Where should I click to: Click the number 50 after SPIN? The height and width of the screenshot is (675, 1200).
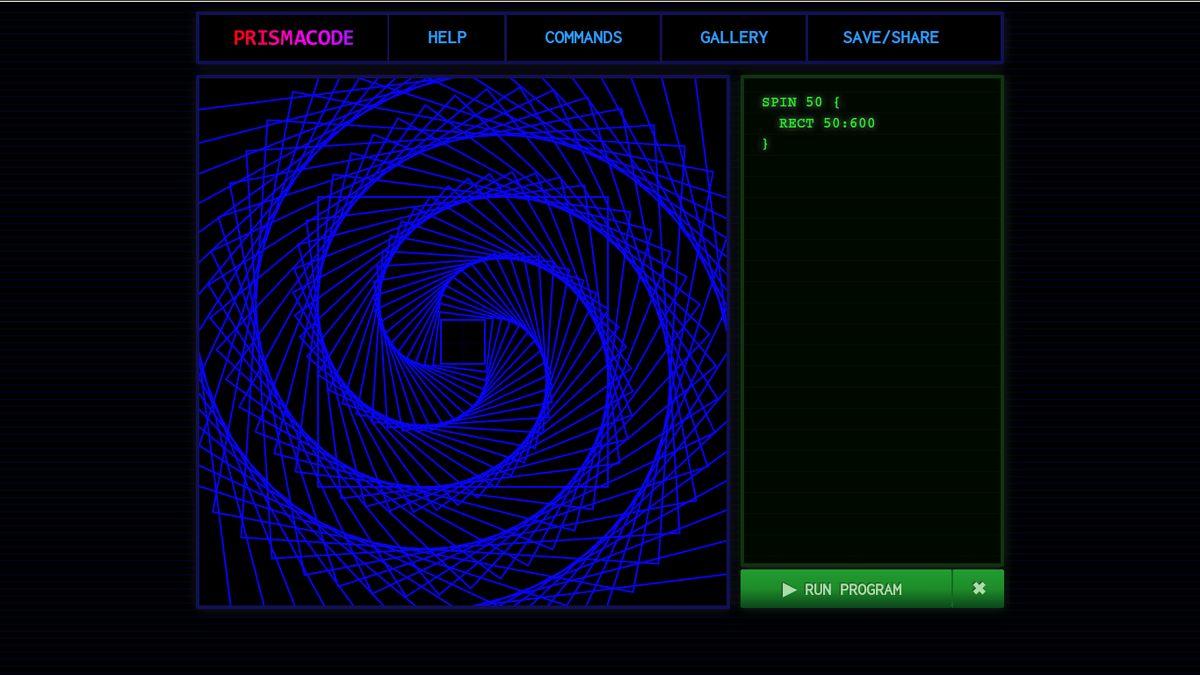click(x=814, y=102)
